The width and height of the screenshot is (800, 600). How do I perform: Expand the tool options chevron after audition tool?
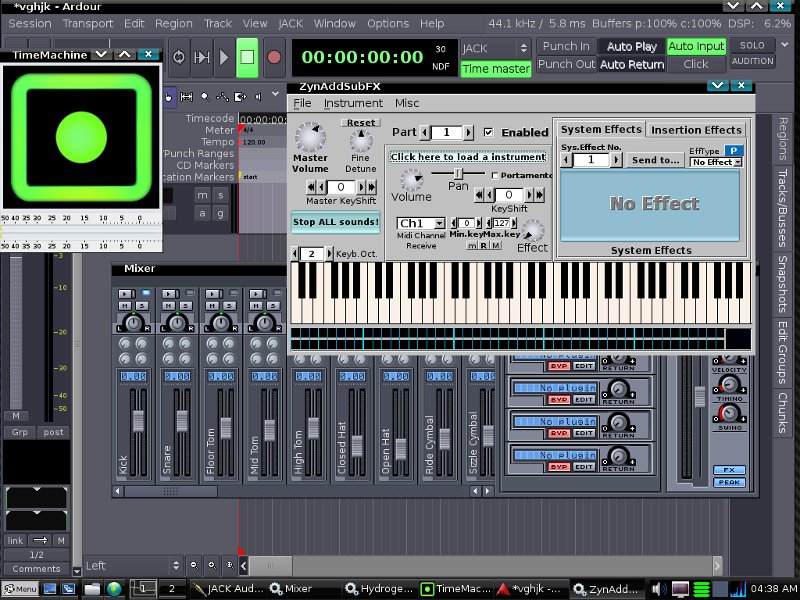pyautogui.click(x=276, y=94)
